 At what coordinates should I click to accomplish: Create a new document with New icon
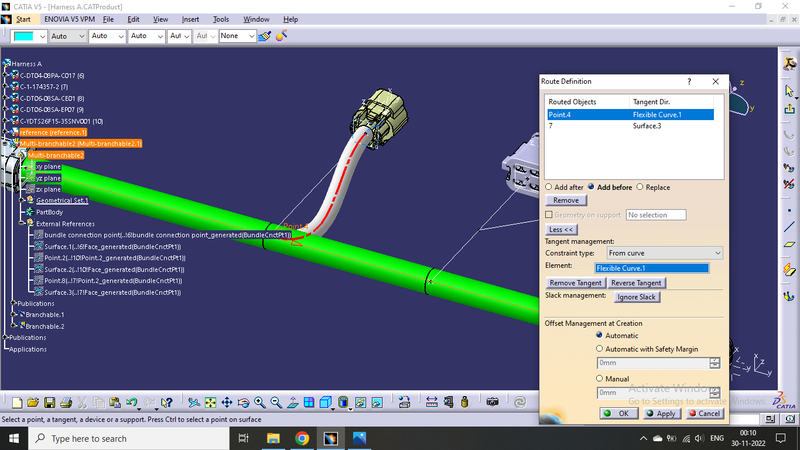(x=17, y=403)
